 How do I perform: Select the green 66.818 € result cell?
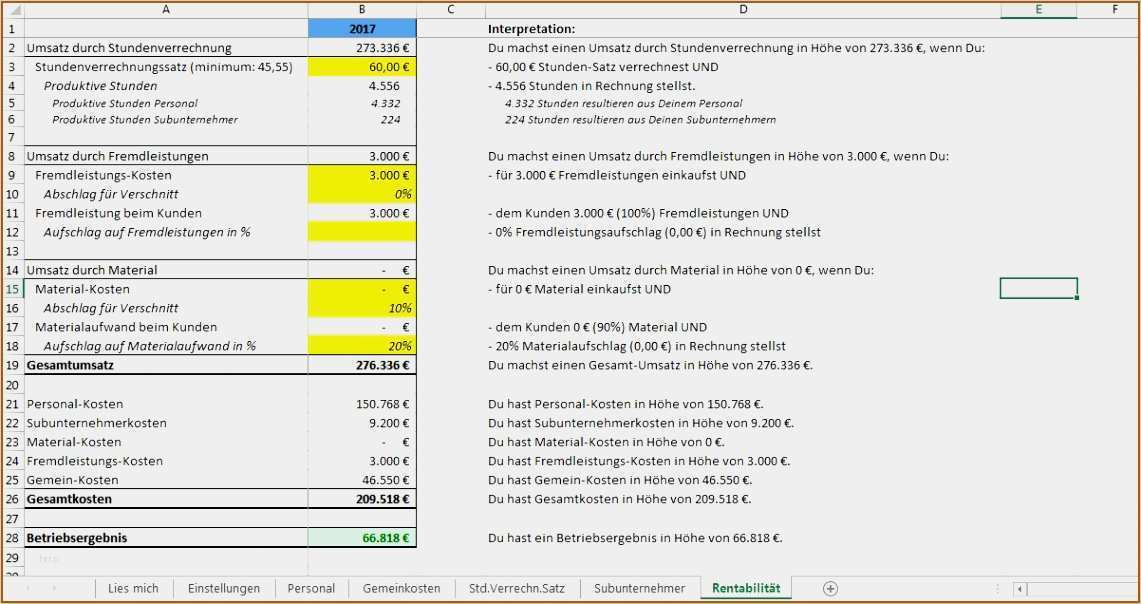click(362, 539)
